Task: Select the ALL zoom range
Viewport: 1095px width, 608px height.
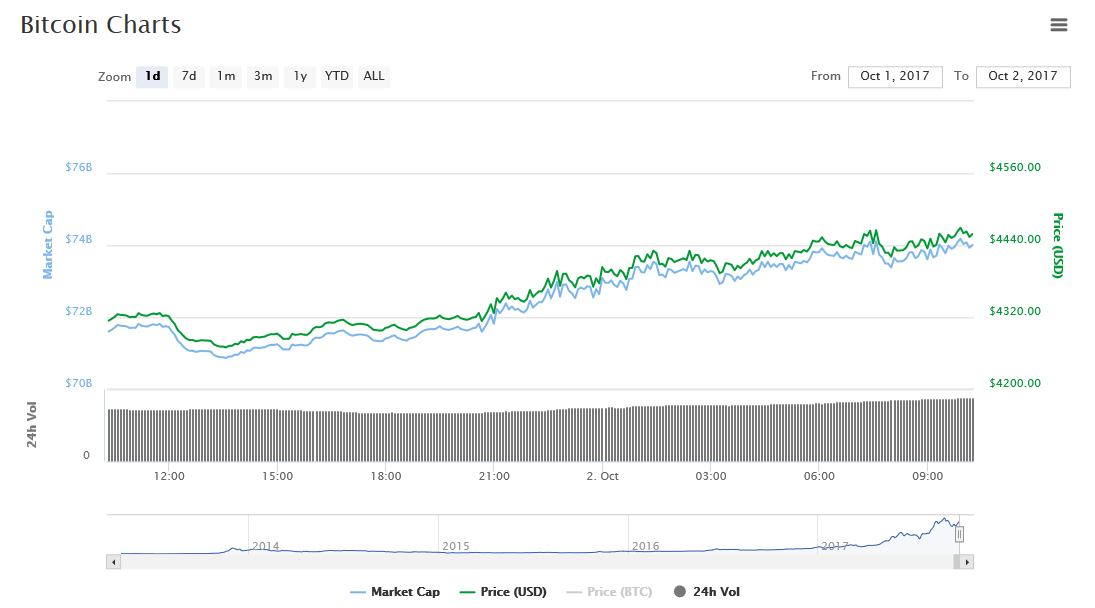Action: coord(374,76)
